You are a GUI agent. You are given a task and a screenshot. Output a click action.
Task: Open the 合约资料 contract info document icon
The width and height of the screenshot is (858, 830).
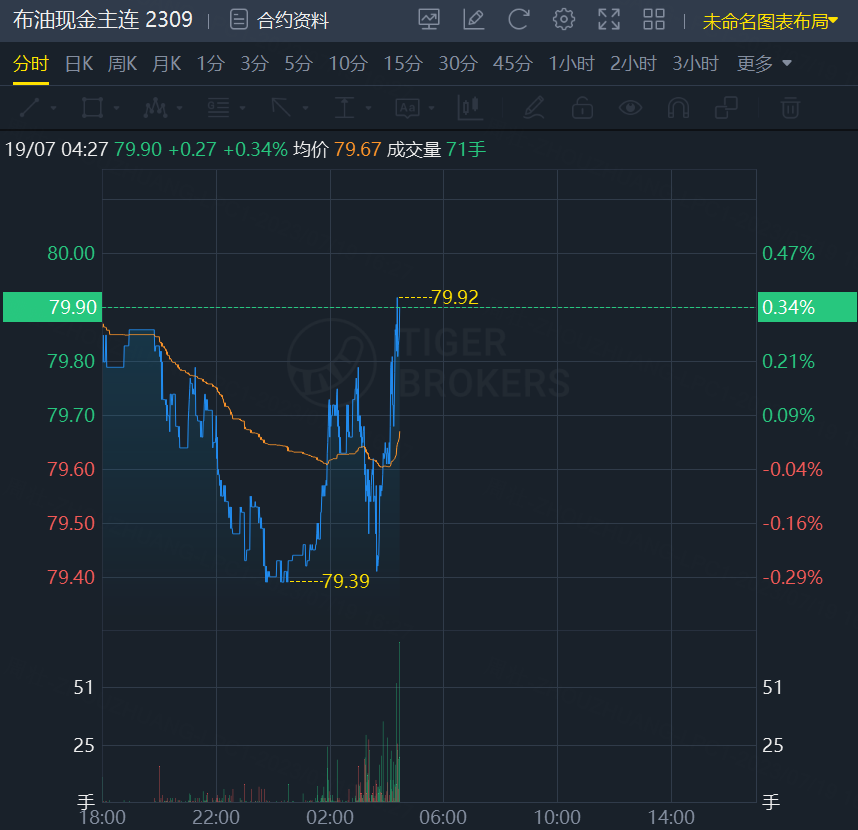239,20
